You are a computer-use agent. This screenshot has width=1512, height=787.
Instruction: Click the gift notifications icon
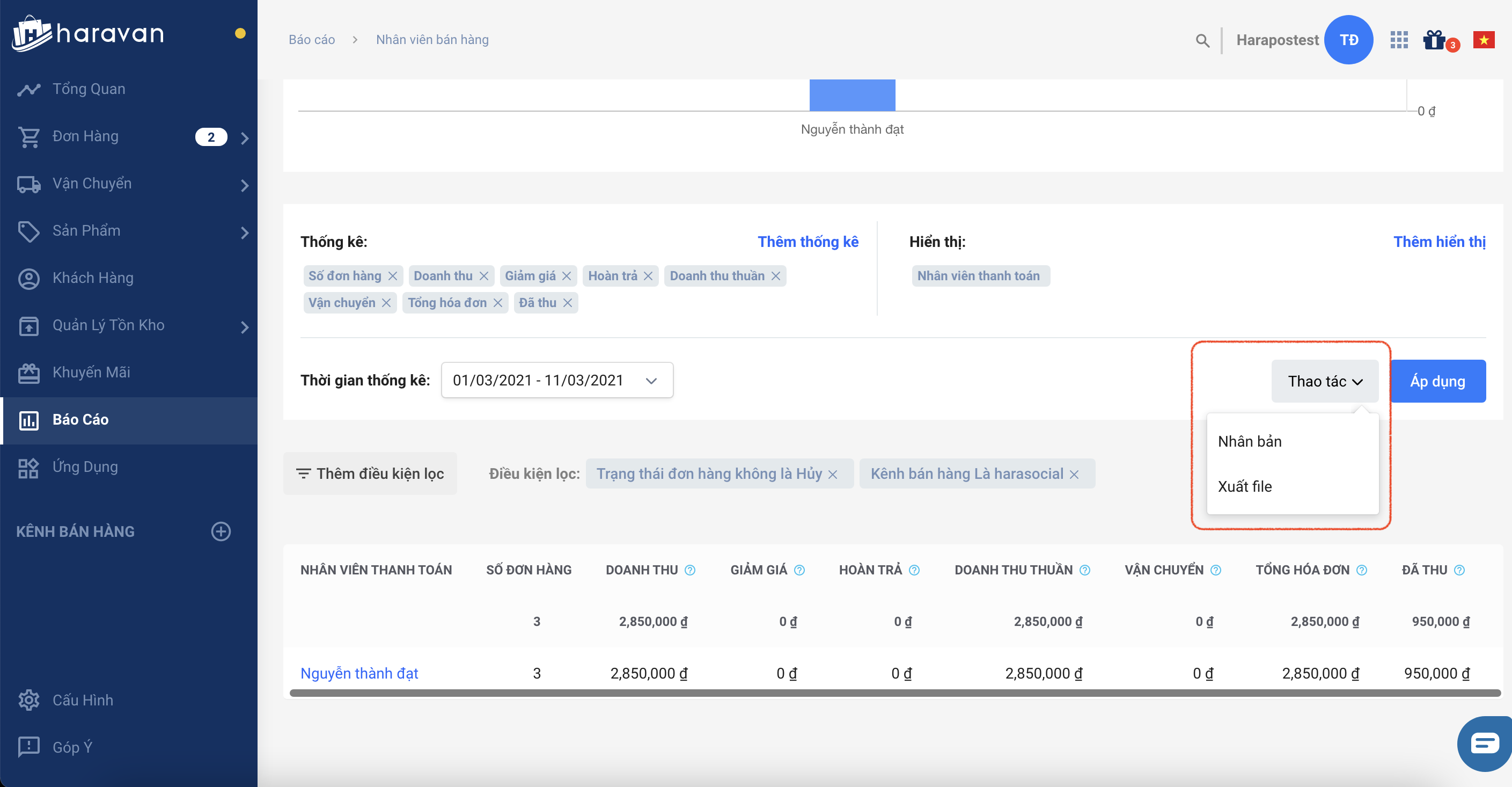1434,40
